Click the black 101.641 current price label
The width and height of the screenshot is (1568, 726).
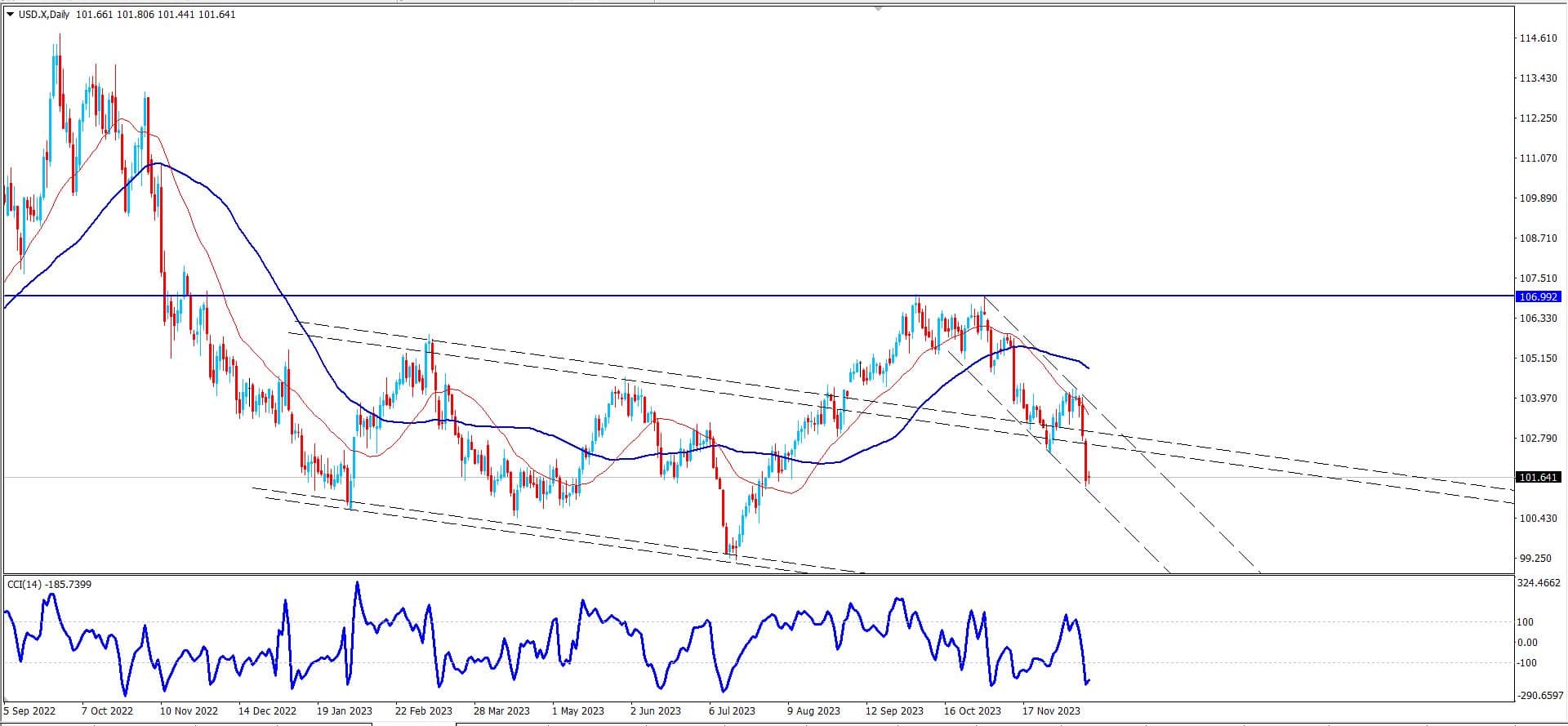[x=1539, y=477]
